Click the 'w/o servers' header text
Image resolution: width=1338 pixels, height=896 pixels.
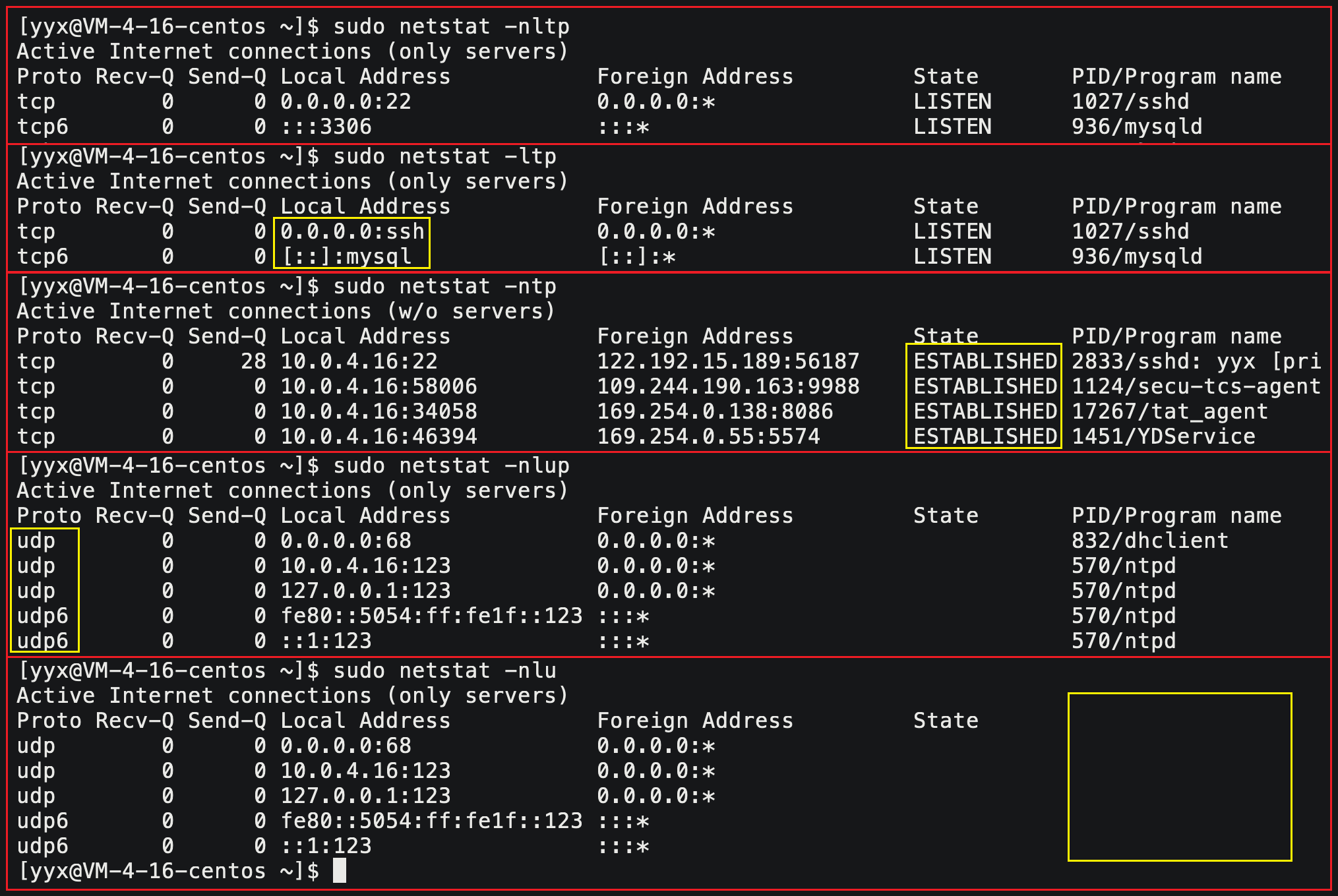pos(471,311)
